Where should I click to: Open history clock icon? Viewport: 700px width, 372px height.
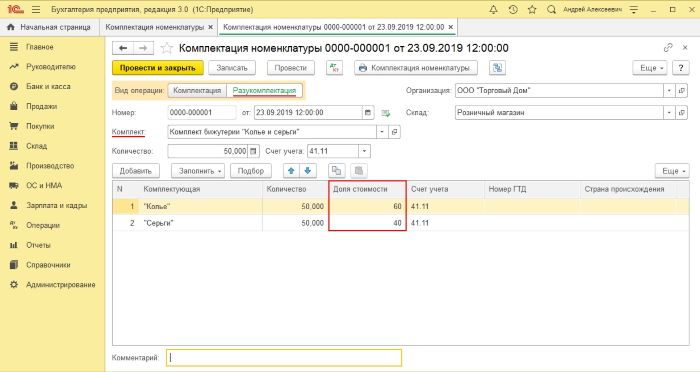click(x=513, y=9)
